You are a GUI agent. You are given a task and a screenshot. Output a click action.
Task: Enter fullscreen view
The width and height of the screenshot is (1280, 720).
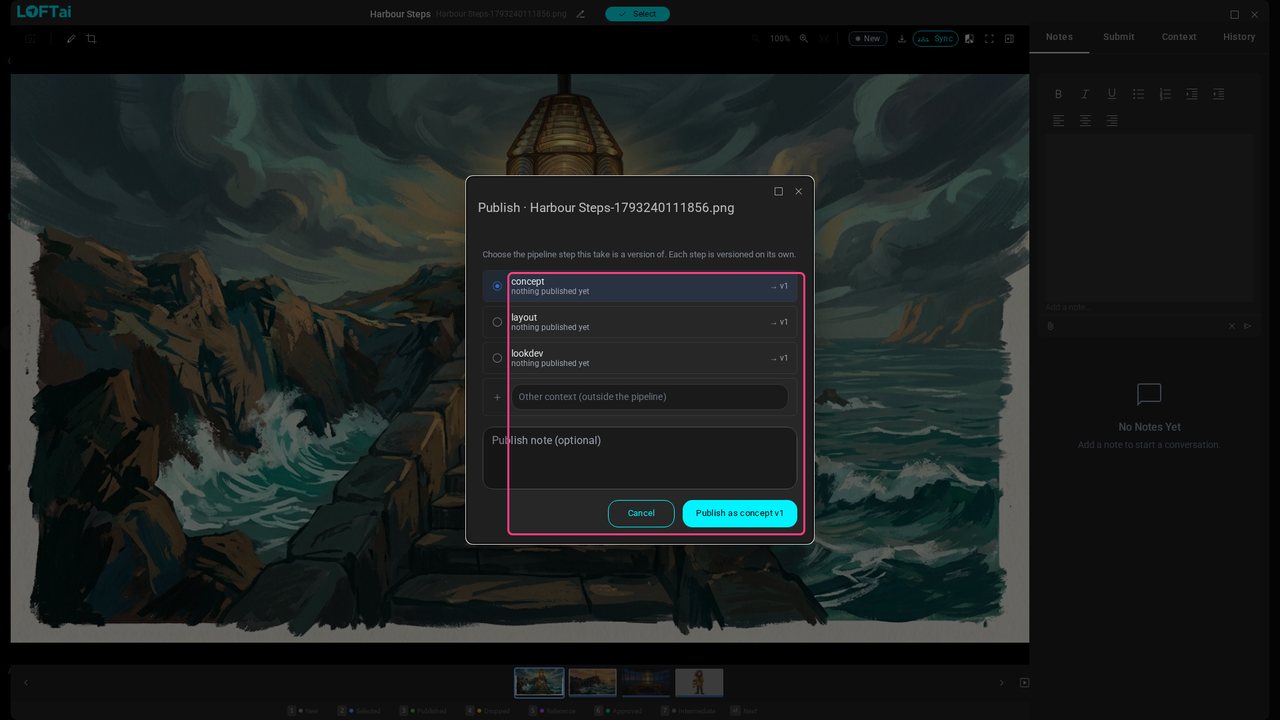tap(989, 39)
